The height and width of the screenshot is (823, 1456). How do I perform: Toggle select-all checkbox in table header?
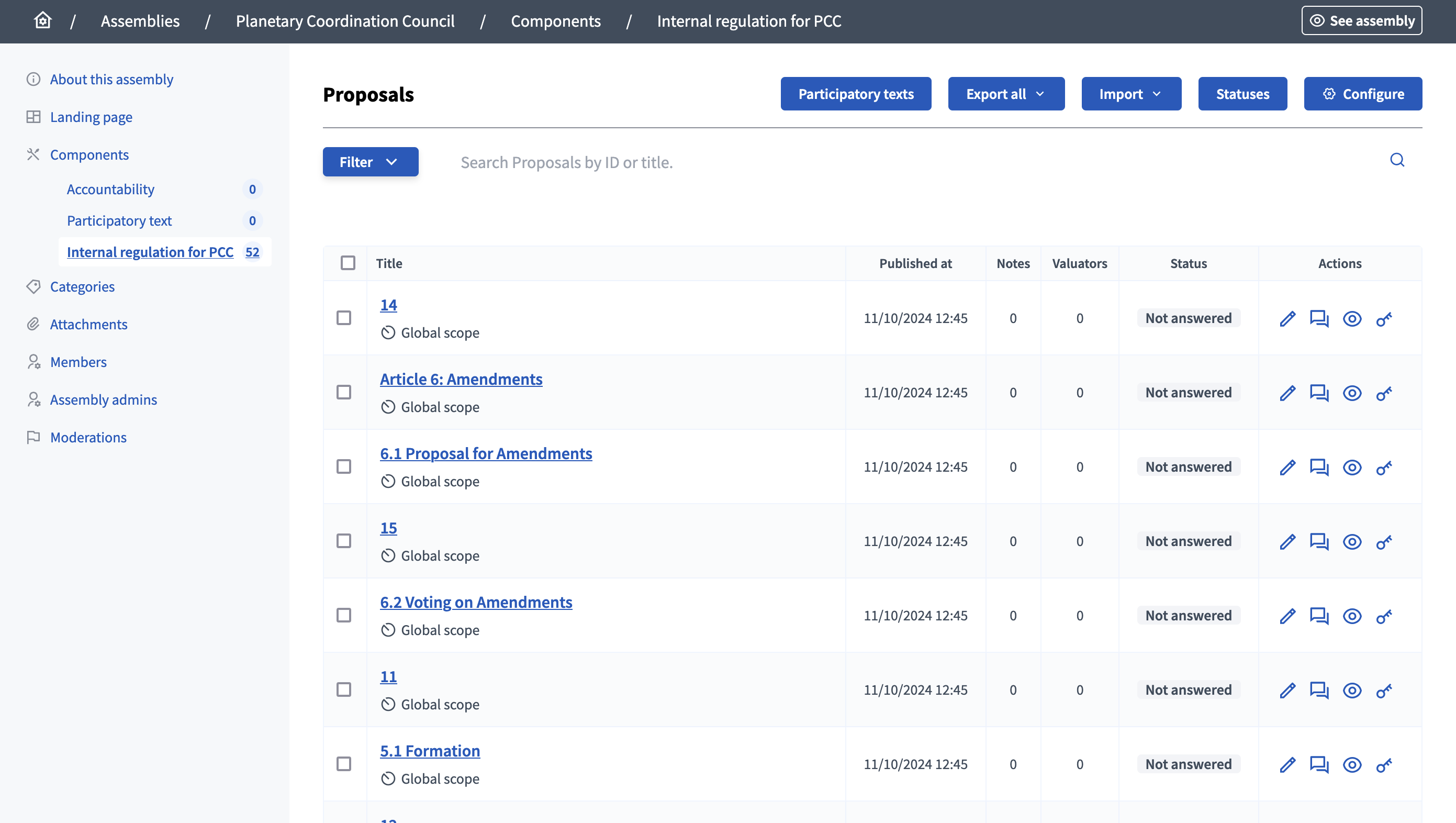click(x=348, y=263)
